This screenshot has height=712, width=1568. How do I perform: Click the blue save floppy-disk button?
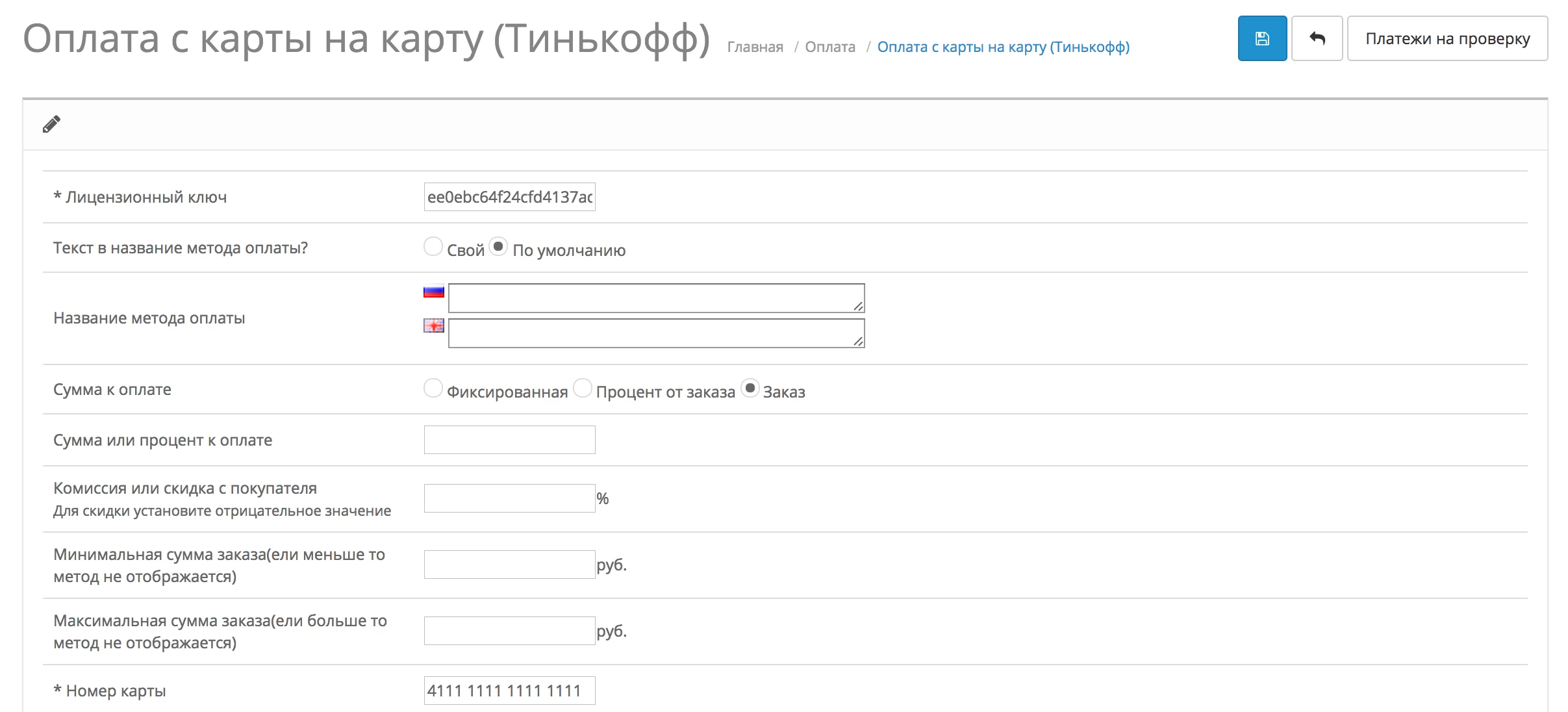pyautogui.click(x=1261, y=38)
